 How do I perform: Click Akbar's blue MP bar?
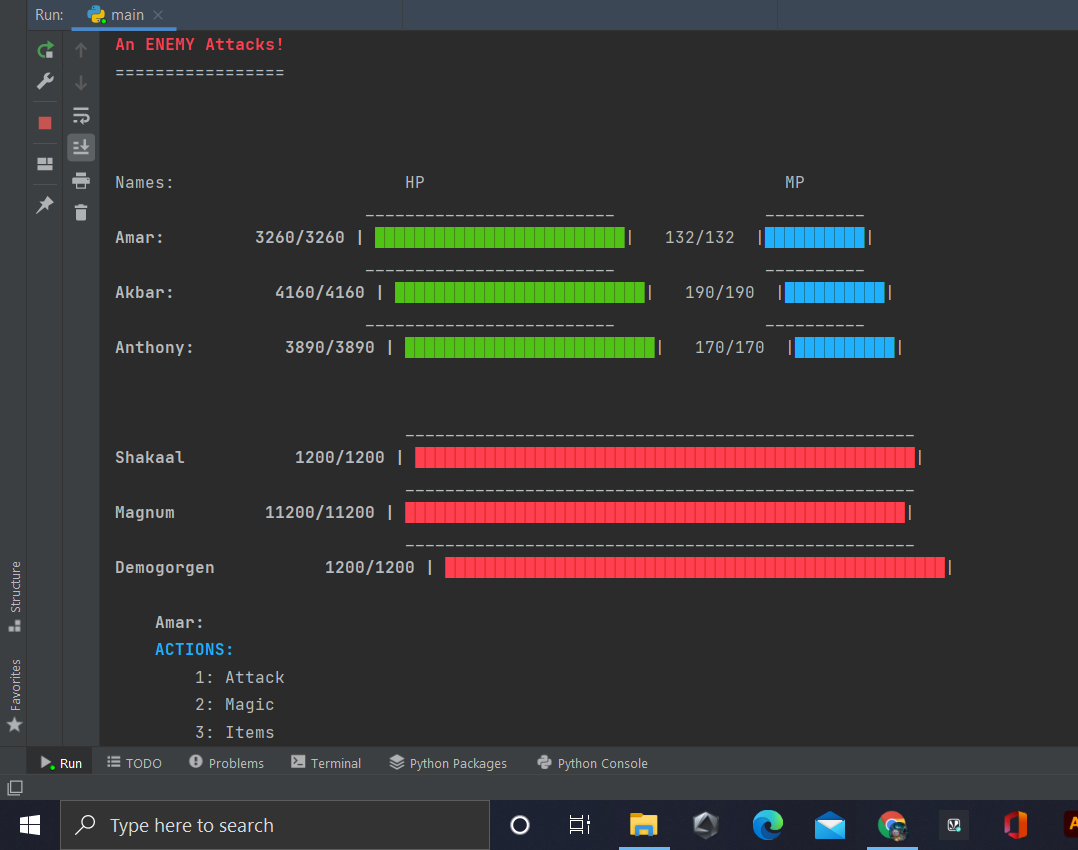(835, 292)
